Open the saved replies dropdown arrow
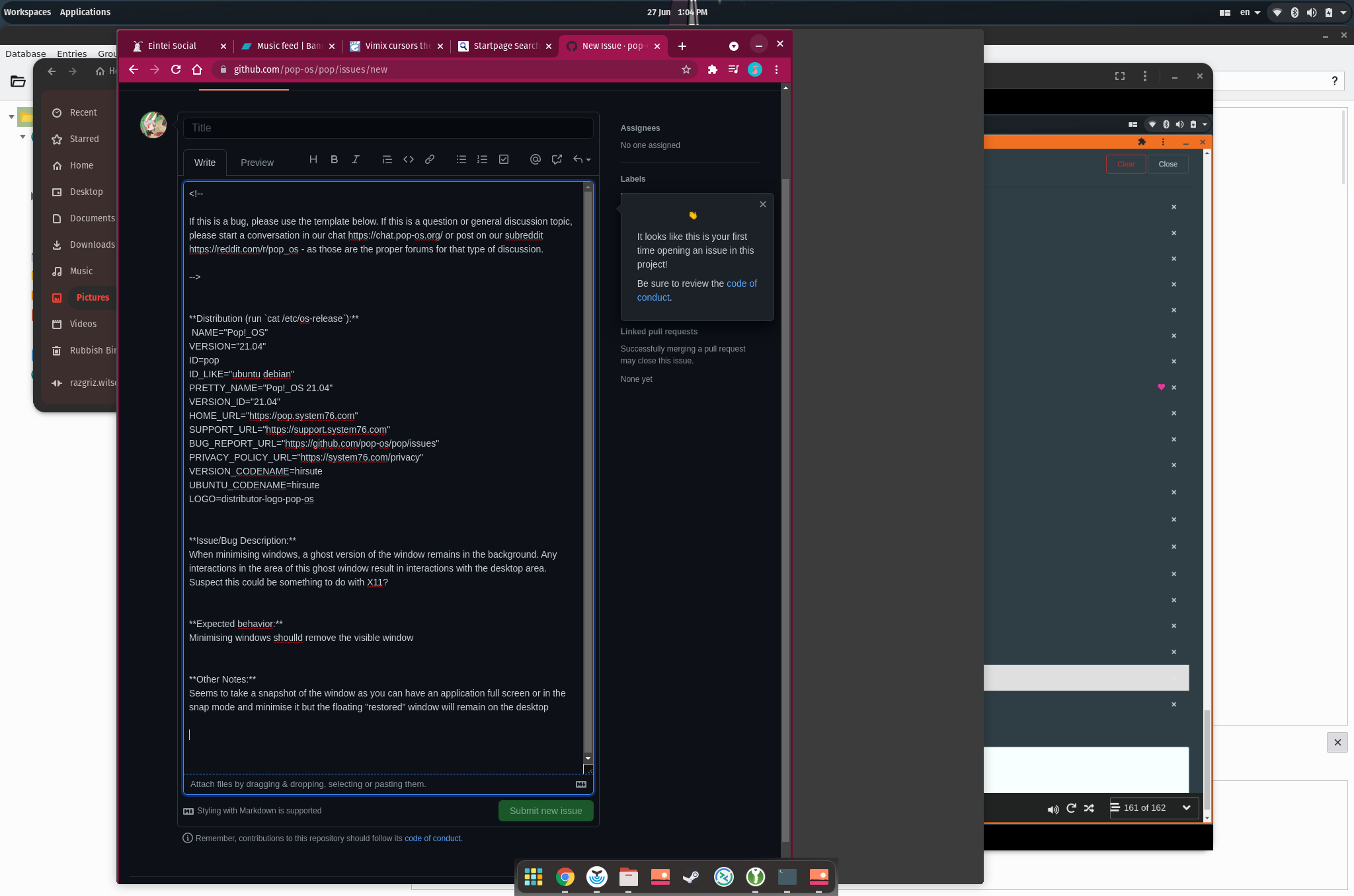Screen dimensions: 1354x896 point(581,160)
